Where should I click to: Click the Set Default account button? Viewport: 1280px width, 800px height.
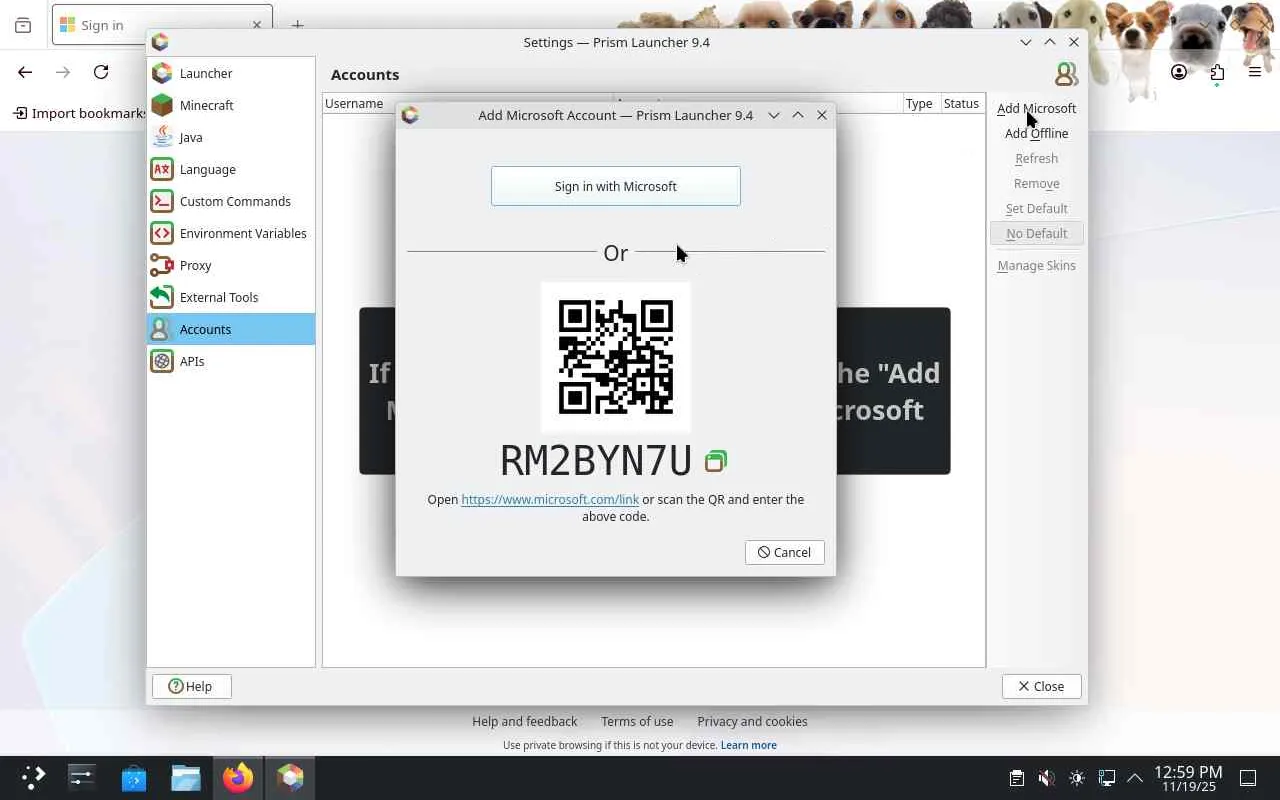tap(1036, 208)
